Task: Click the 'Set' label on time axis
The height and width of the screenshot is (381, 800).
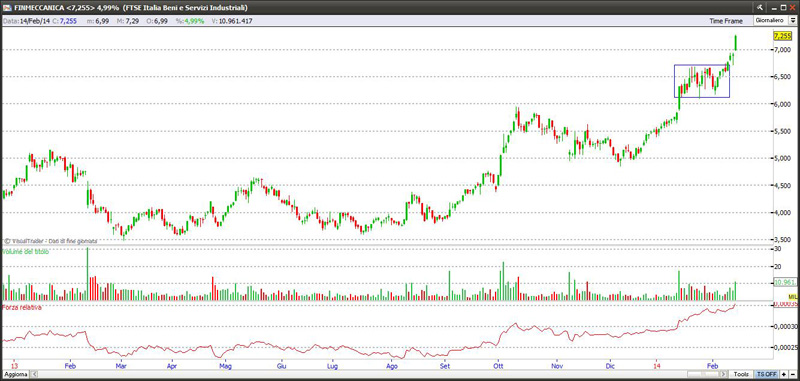Action: [445, 366]
